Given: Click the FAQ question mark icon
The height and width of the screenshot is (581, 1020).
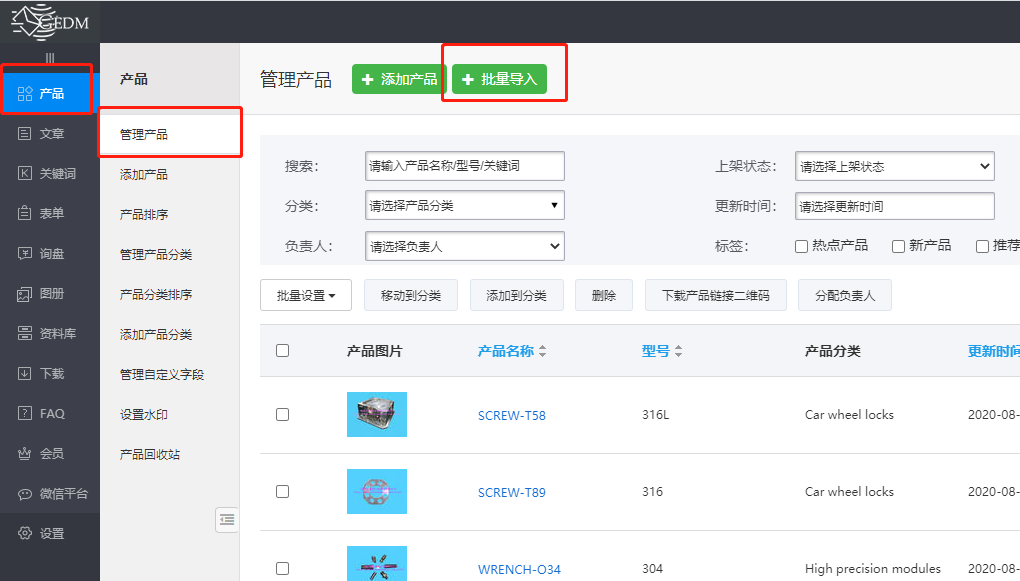Looking at the screenshot, I should click(25, 413).
